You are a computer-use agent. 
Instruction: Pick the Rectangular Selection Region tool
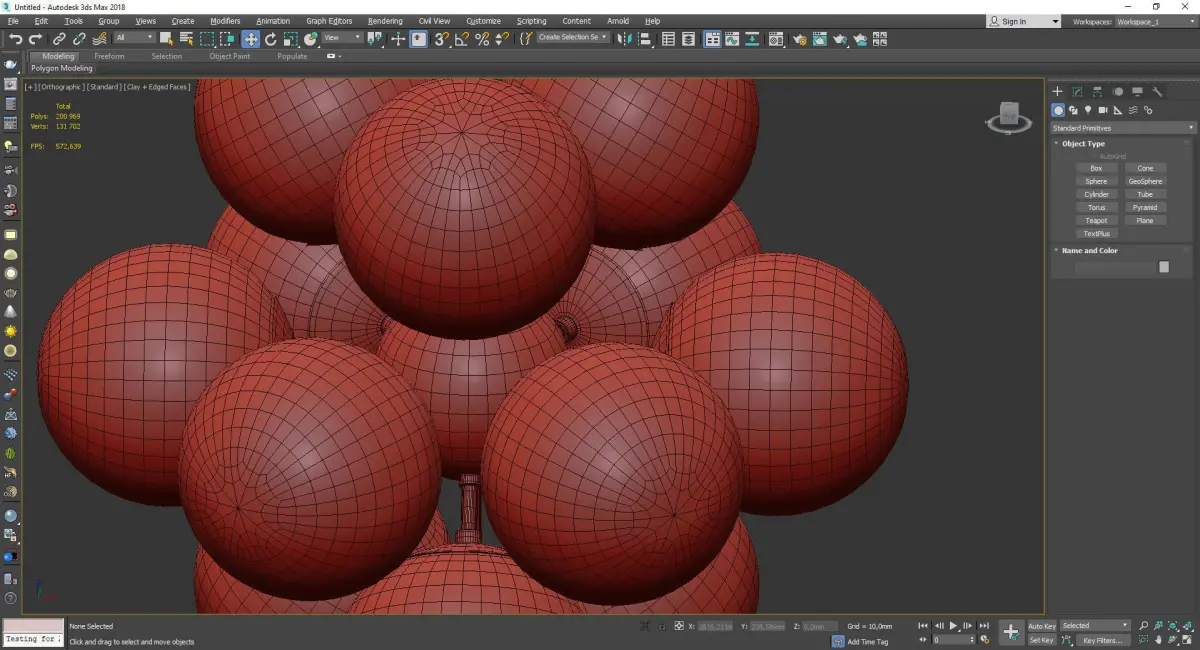point(207,39)
